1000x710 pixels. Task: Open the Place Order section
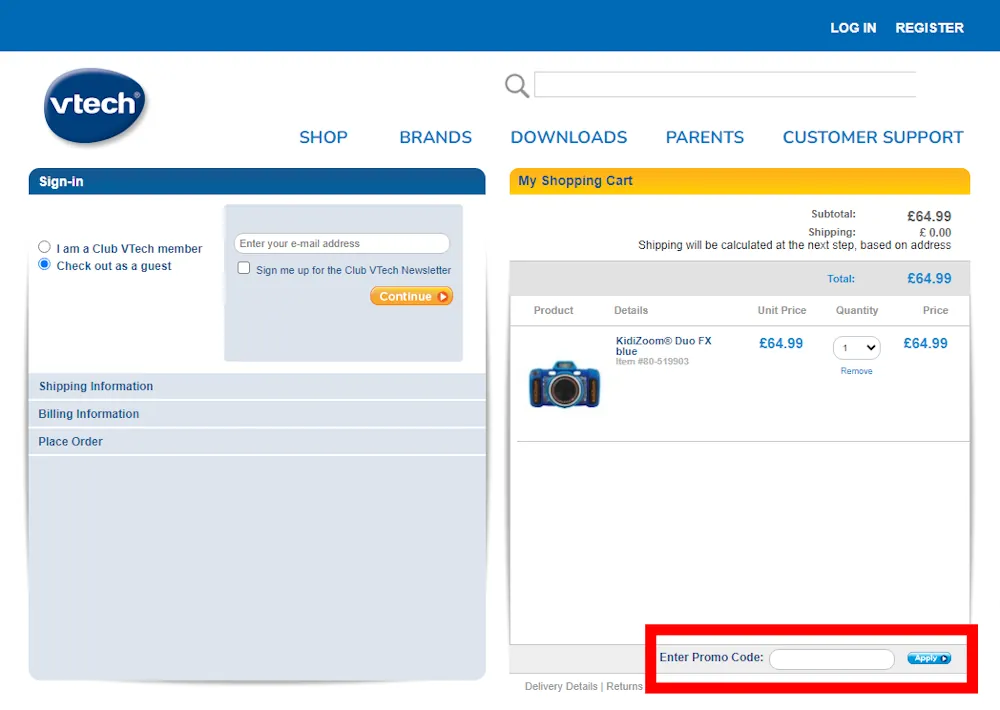70,441
